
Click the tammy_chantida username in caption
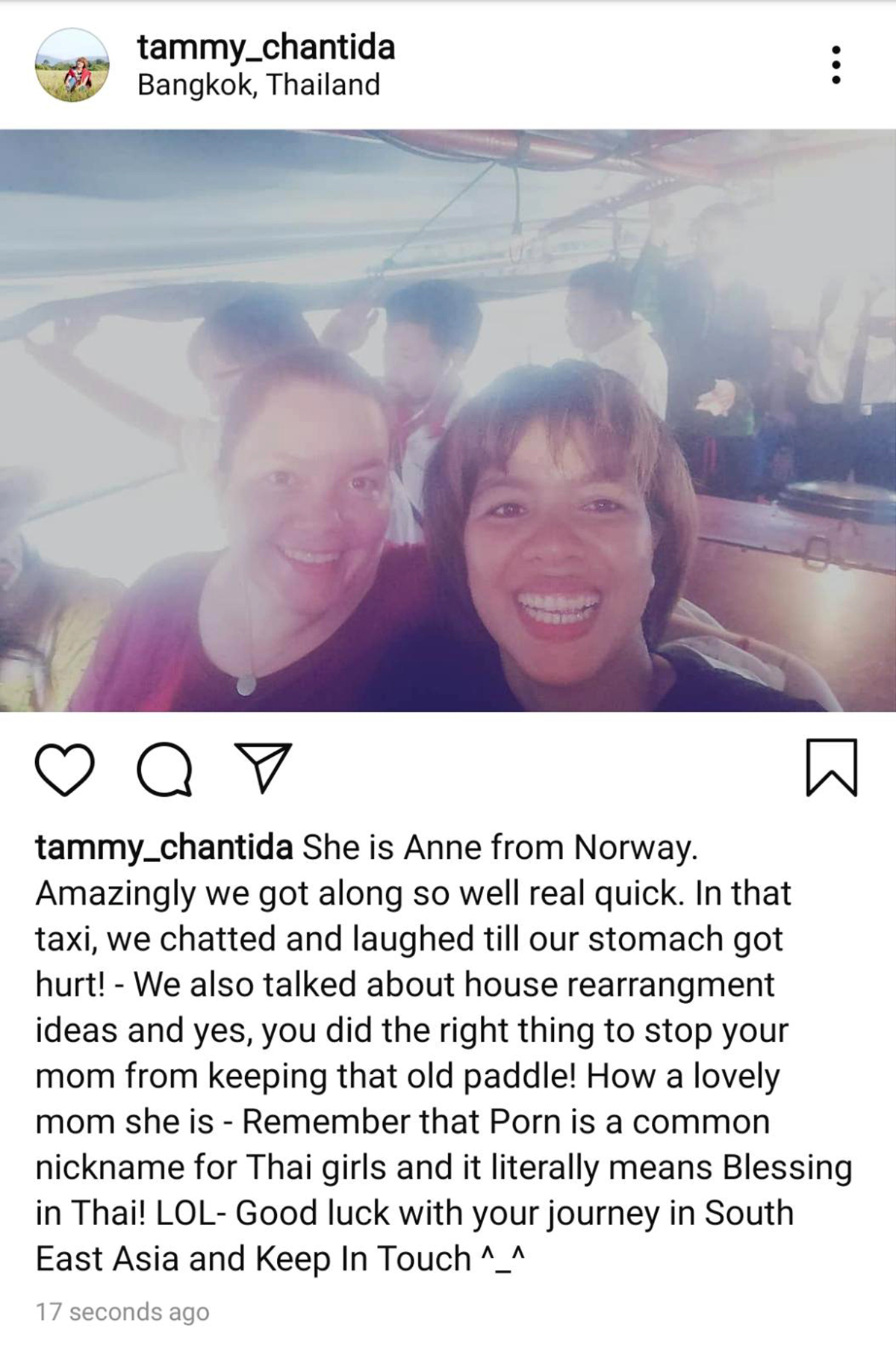[x=164, y=849]
